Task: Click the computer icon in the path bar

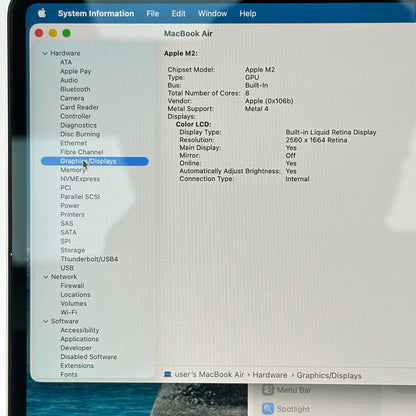Action: click(x=168, y=374)
